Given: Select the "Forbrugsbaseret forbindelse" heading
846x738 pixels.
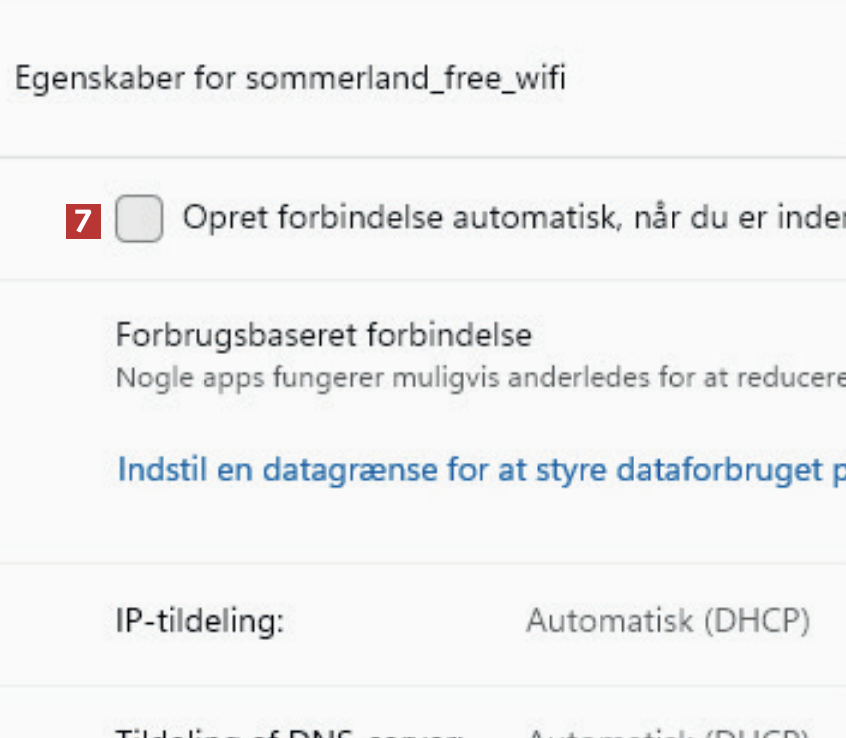Looking at the screenshot, I should pyautogui.click(x=324, y=335).
